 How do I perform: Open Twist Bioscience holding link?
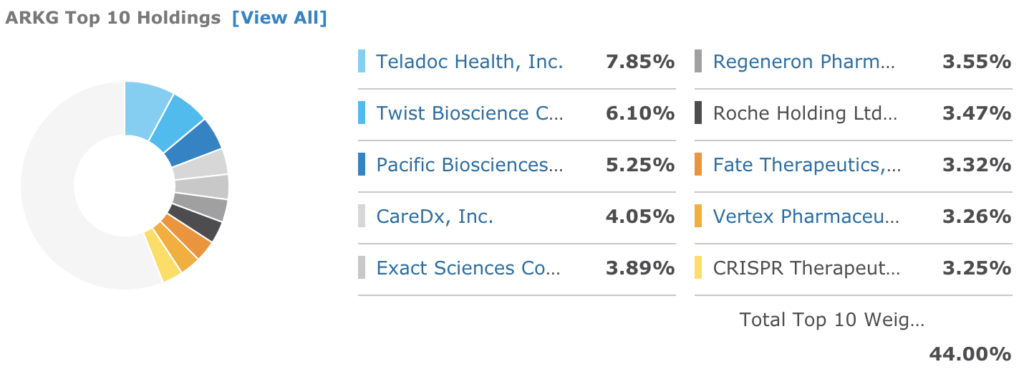tap(468, 114)
